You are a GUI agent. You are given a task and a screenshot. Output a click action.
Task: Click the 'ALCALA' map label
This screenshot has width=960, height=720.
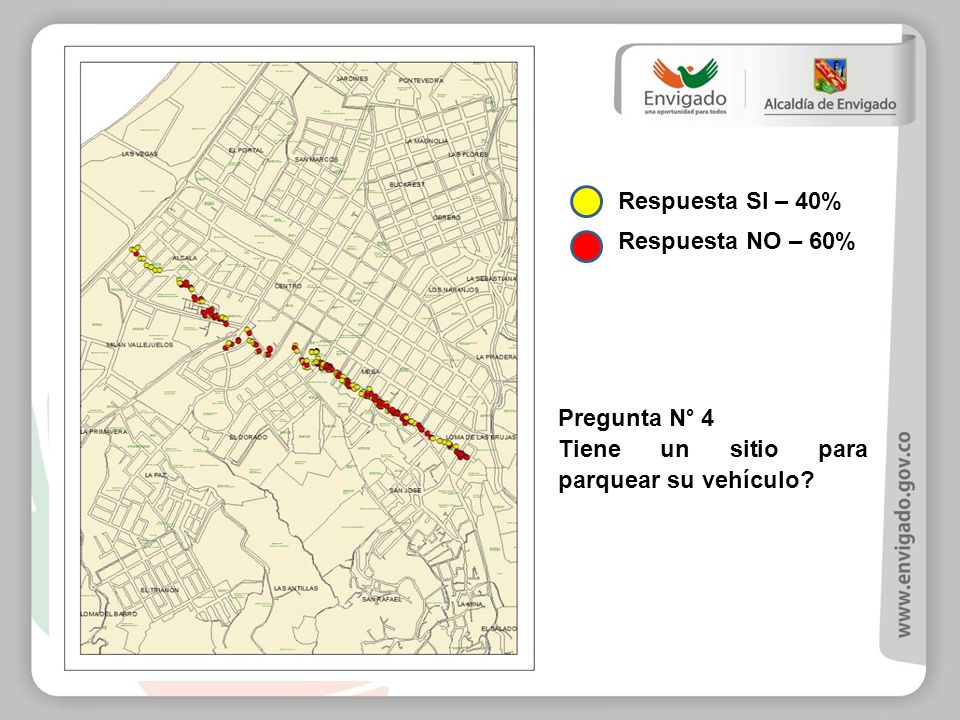pyautogui.click(x=184, y=258)
